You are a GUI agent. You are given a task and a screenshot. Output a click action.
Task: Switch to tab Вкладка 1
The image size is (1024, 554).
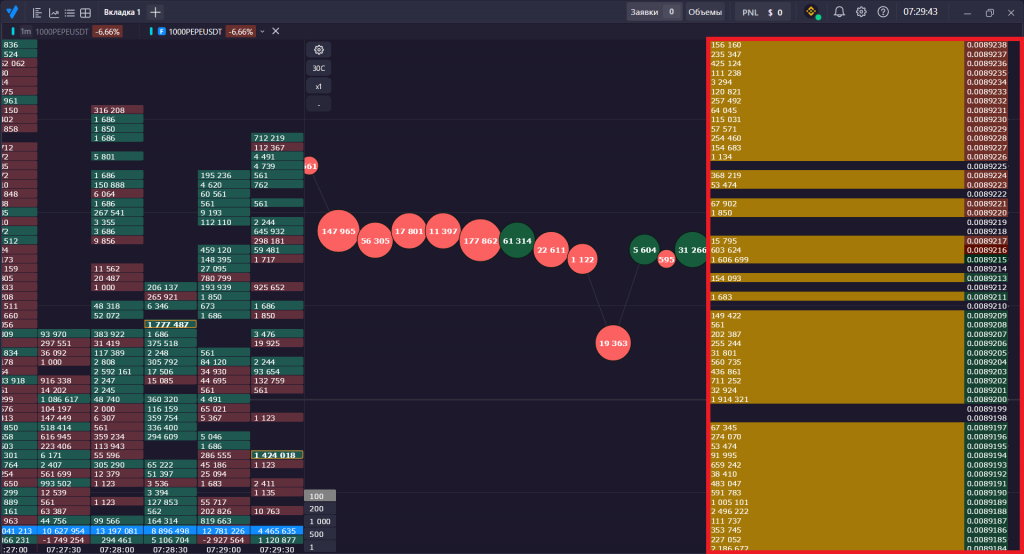click(x=122, y=12)
